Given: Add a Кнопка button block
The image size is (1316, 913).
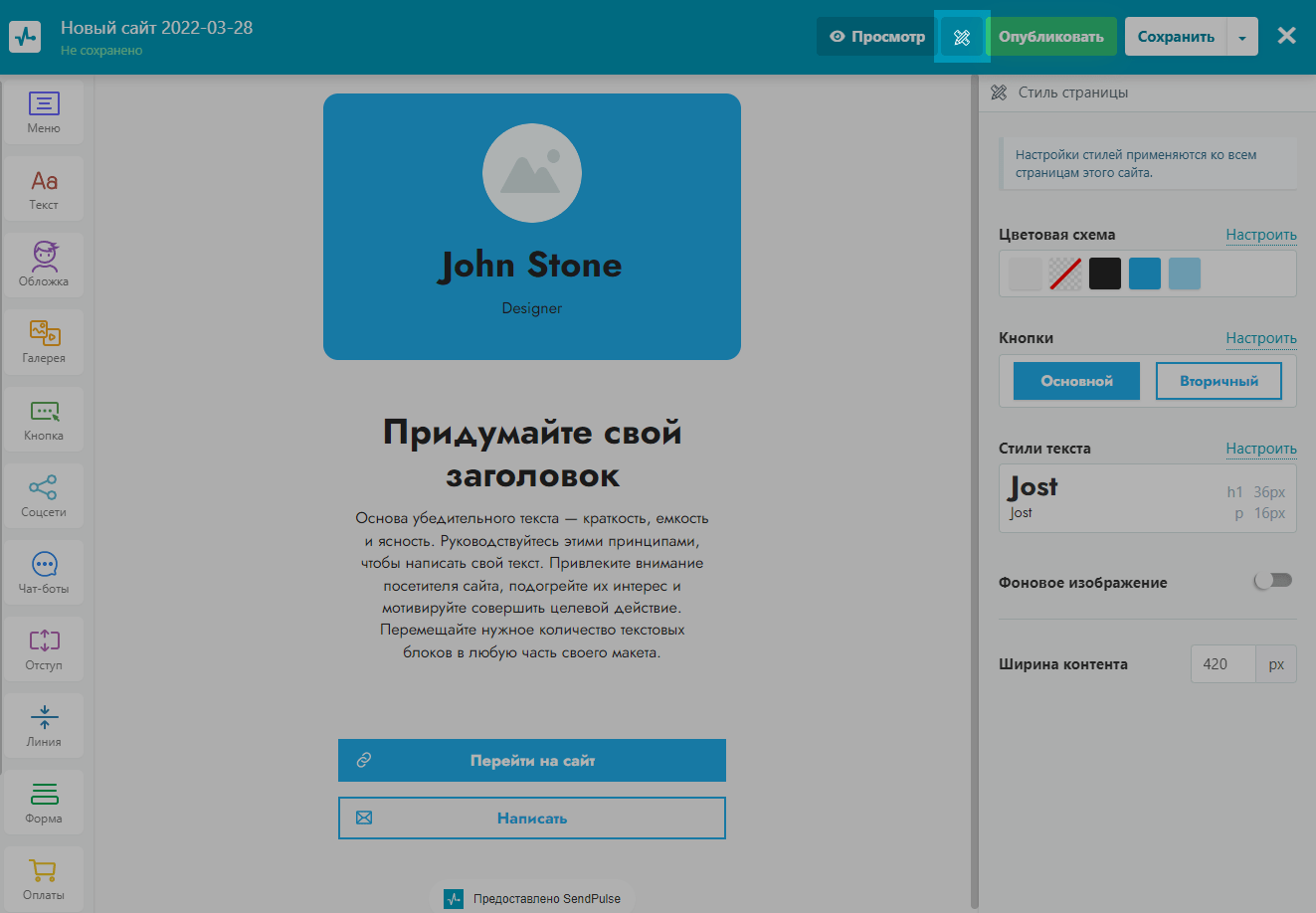Looking at the screenshot, I should click(x=44, y=419).
